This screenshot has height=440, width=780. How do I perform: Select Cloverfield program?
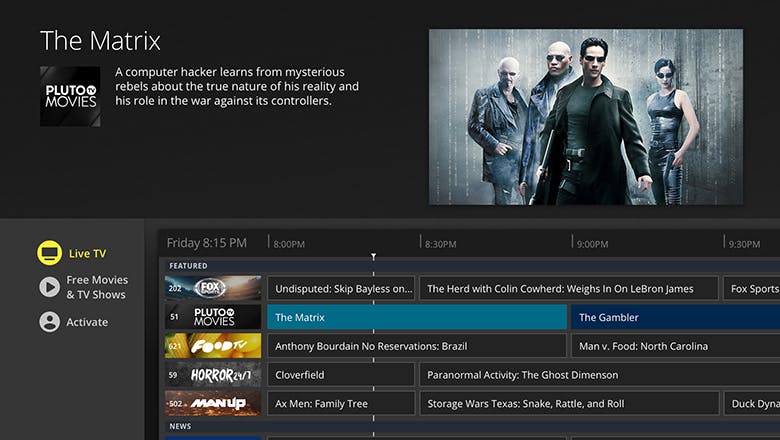point(341,375)
